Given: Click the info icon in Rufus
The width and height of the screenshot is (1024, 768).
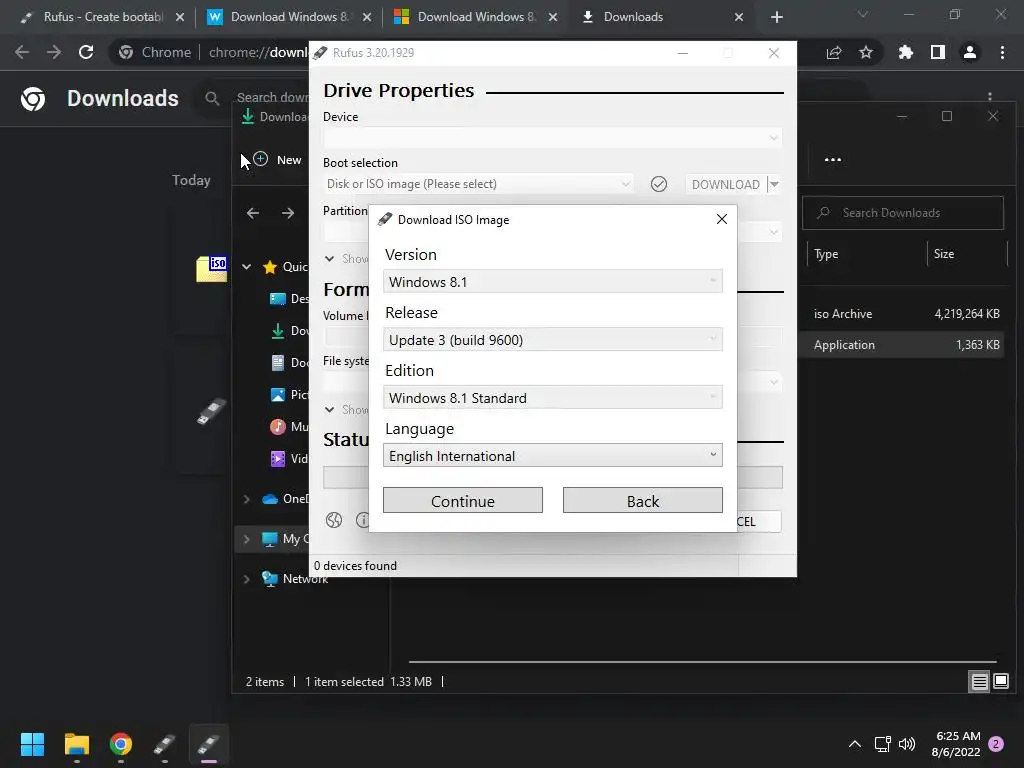Looking at the screenshot, I should pos(362,520).
